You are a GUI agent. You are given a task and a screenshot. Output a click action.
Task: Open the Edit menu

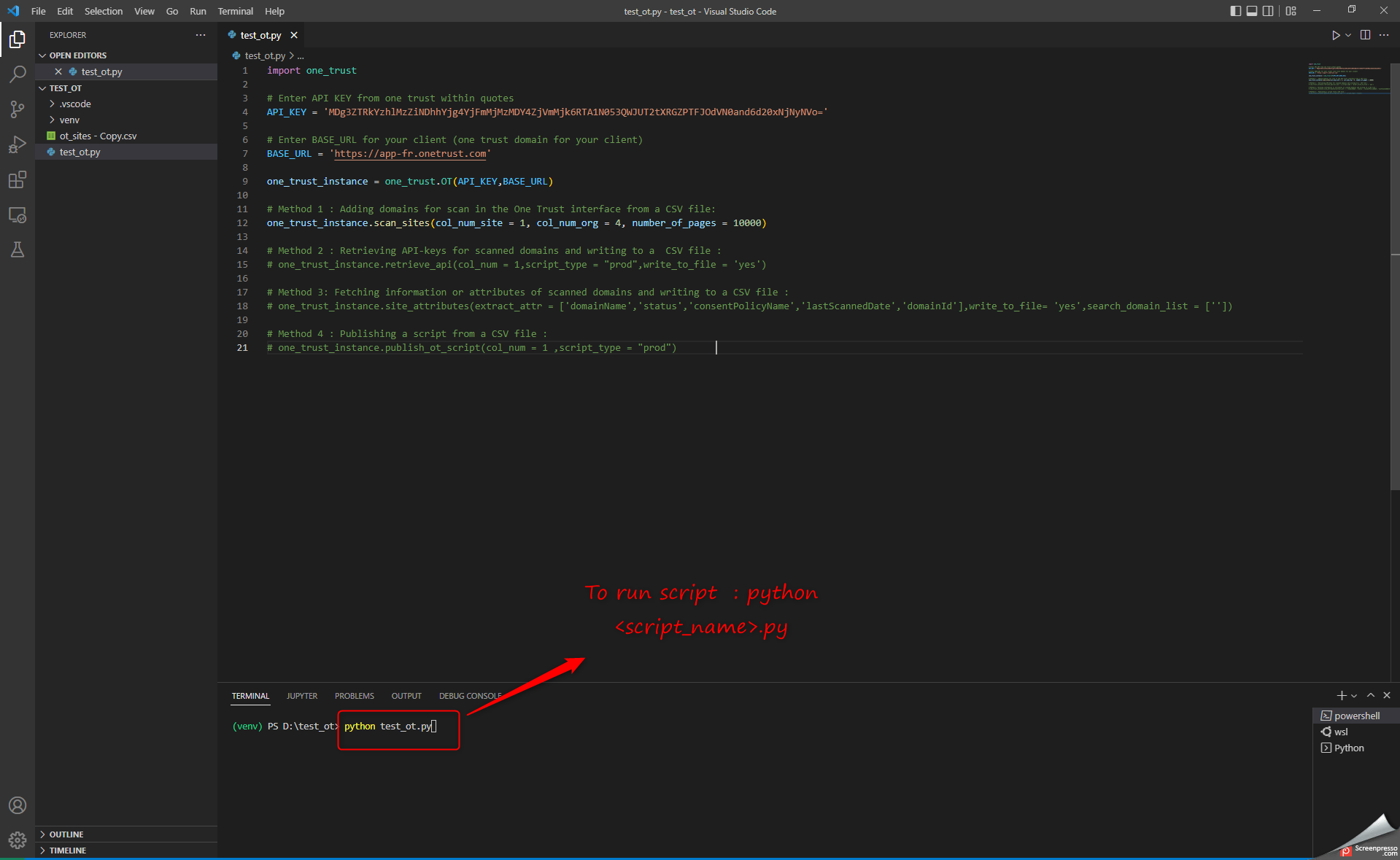tap(65, 11)
